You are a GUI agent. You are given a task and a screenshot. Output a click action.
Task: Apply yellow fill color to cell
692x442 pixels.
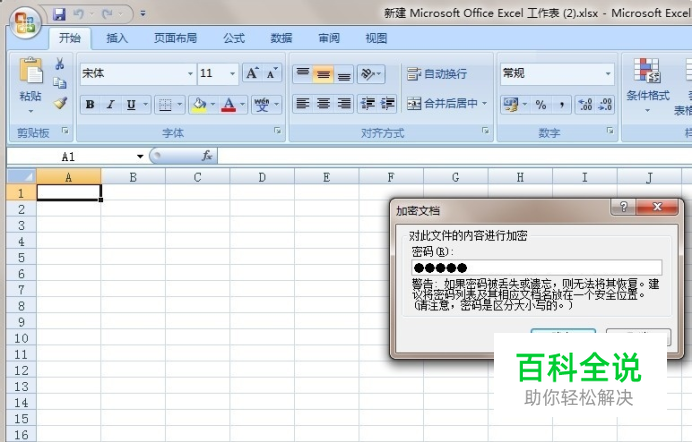tap(199, 105)
